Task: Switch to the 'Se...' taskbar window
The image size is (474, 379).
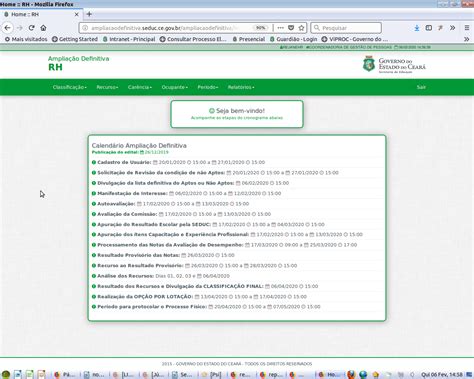Action: pos(182,375)
